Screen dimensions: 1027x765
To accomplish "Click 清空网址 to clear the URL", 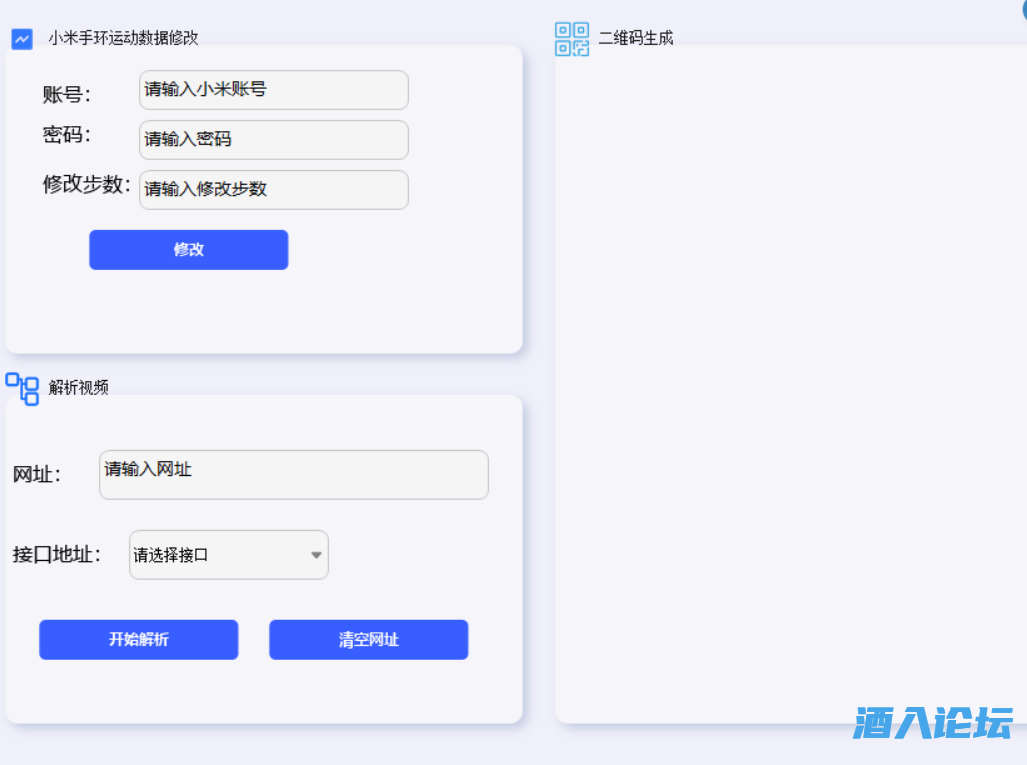I will [368, 640].
